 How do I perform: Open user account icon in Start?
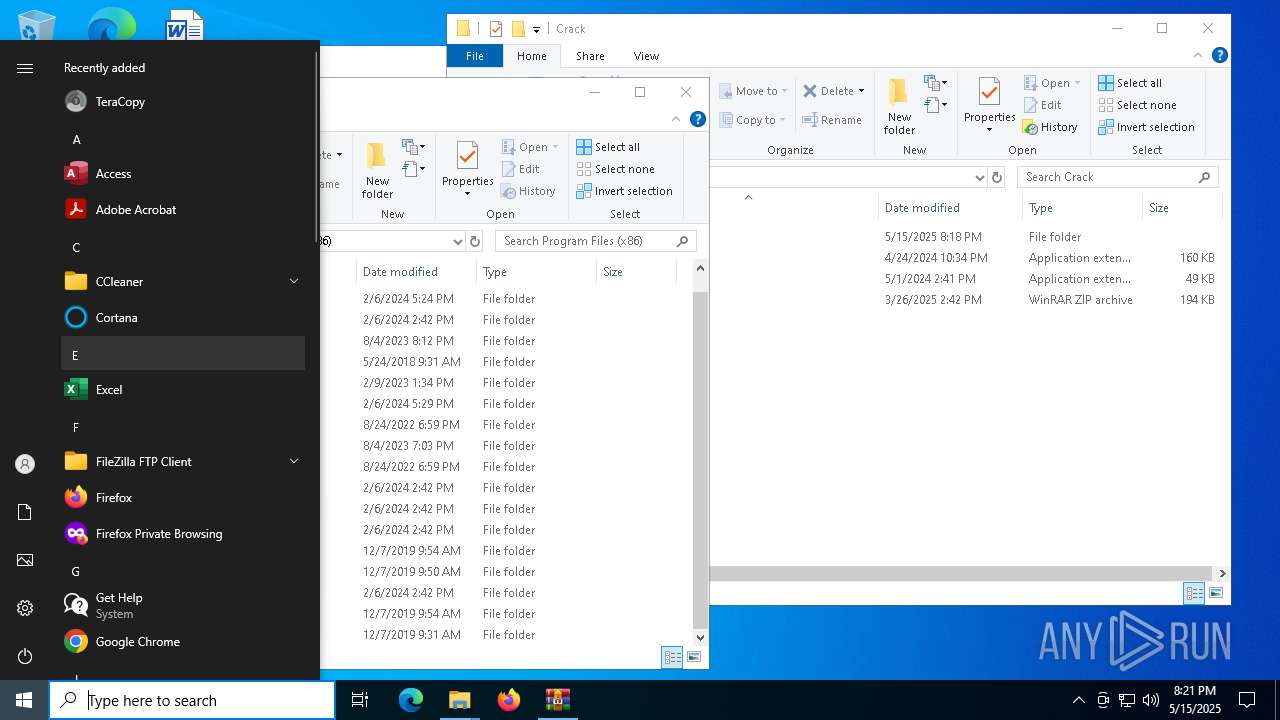(x=25, y=464)
